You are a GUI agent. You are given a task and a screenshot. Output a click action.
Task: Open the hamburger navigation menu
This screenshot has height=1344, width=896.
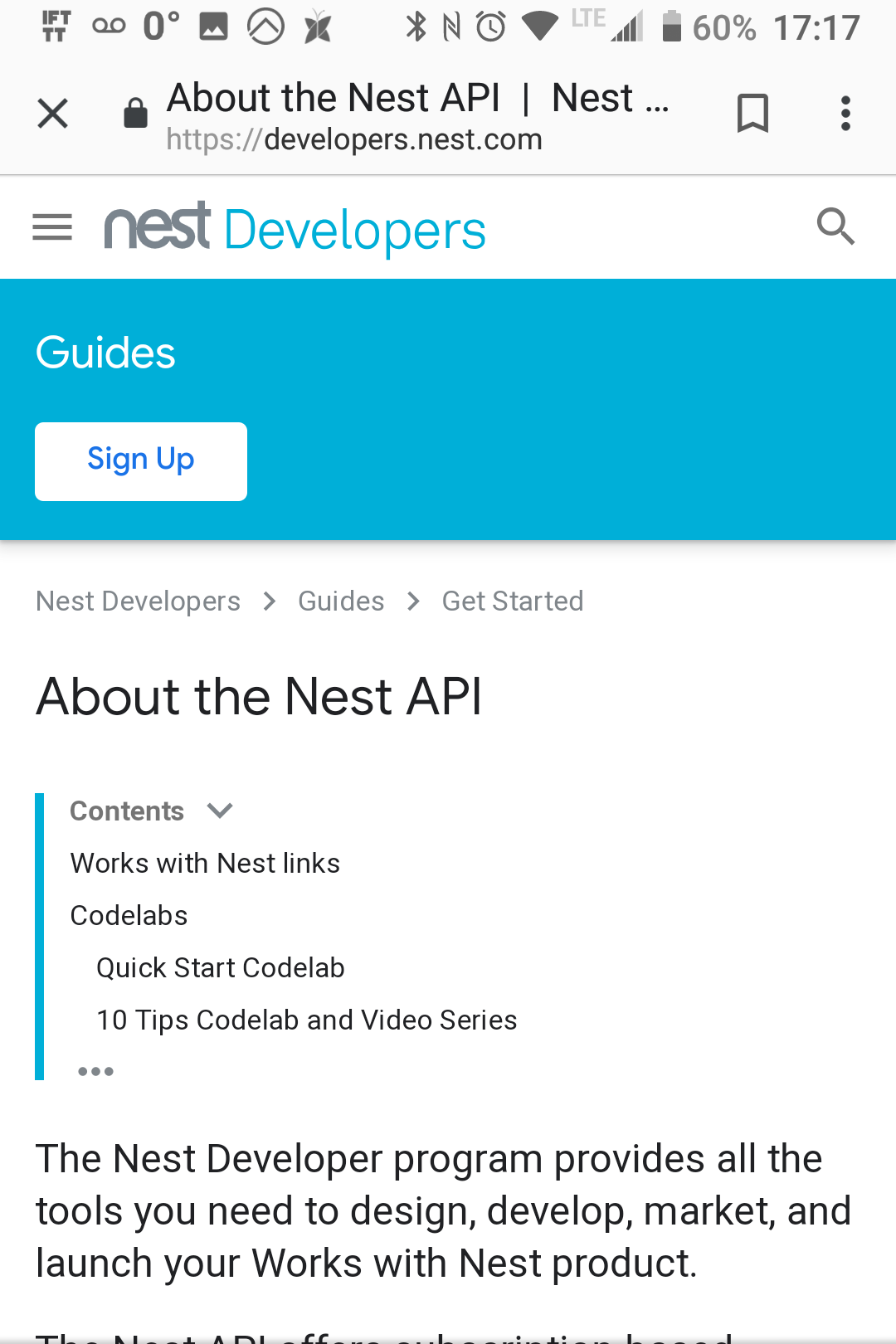point(52,226)
